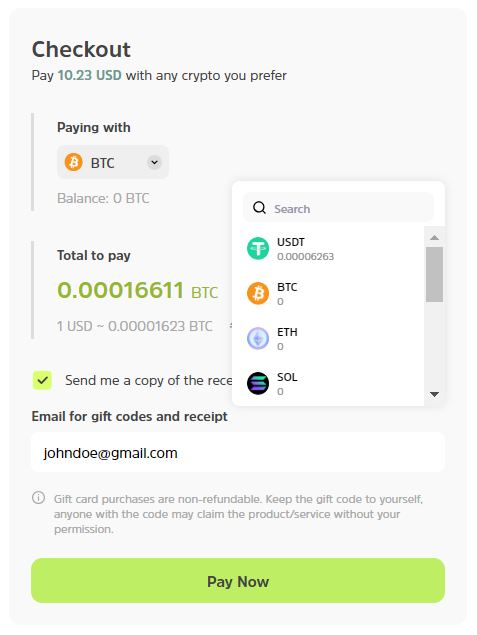477x635 pixels.
Task: Select USDT from the currency list
Action: (x=328, y=249)
